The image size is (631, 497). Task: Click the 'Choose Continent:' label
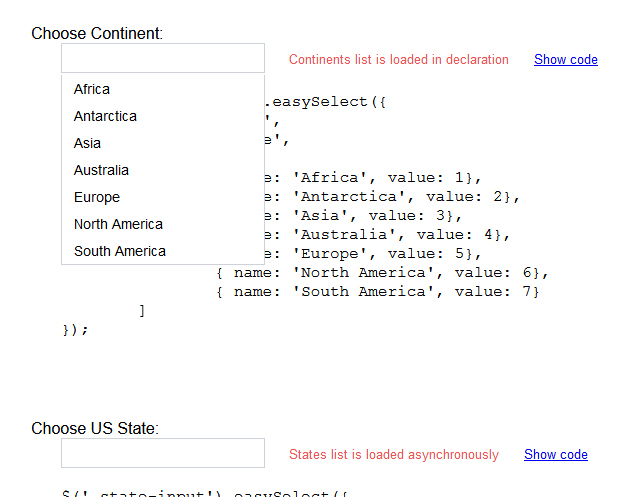(96, 33)
